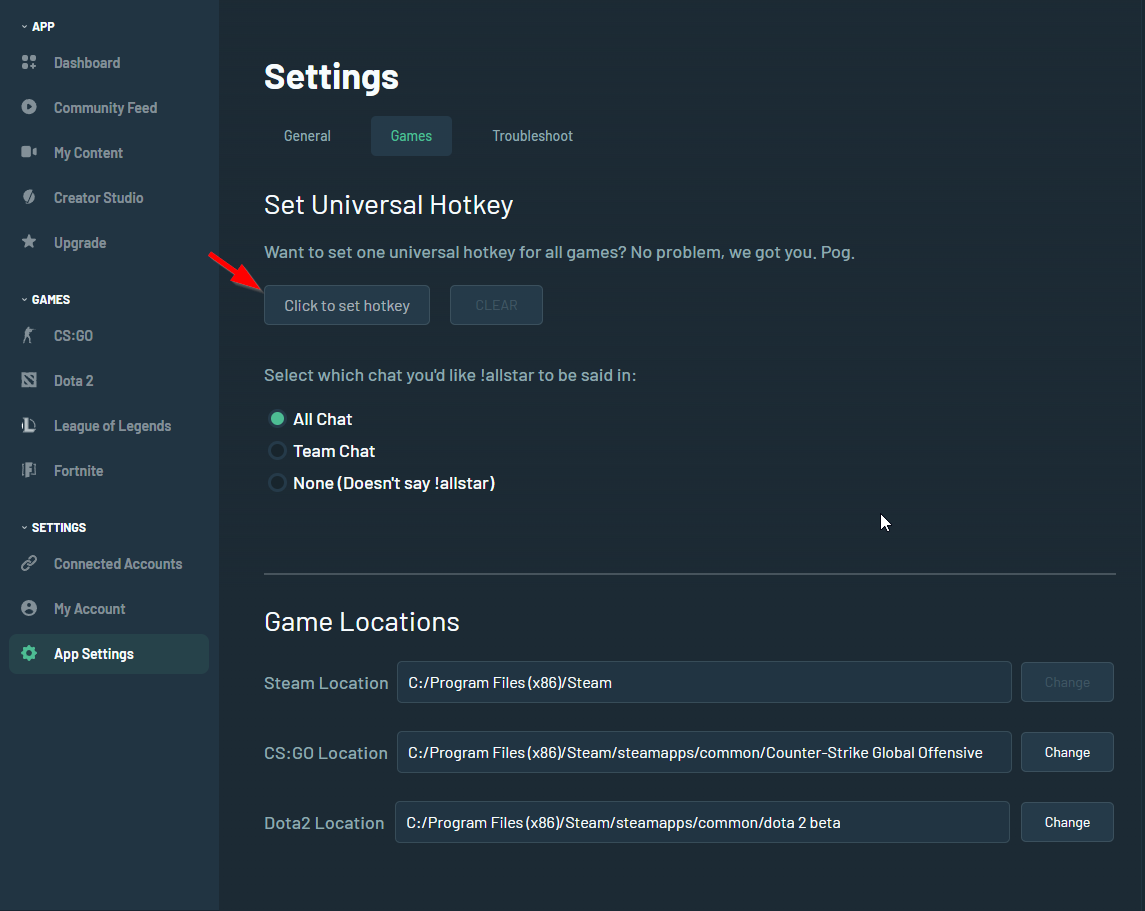Switch to the General tab
The height and width of the screenshot is (911, 1145).
pyautogui.click(x=307, y=135)
